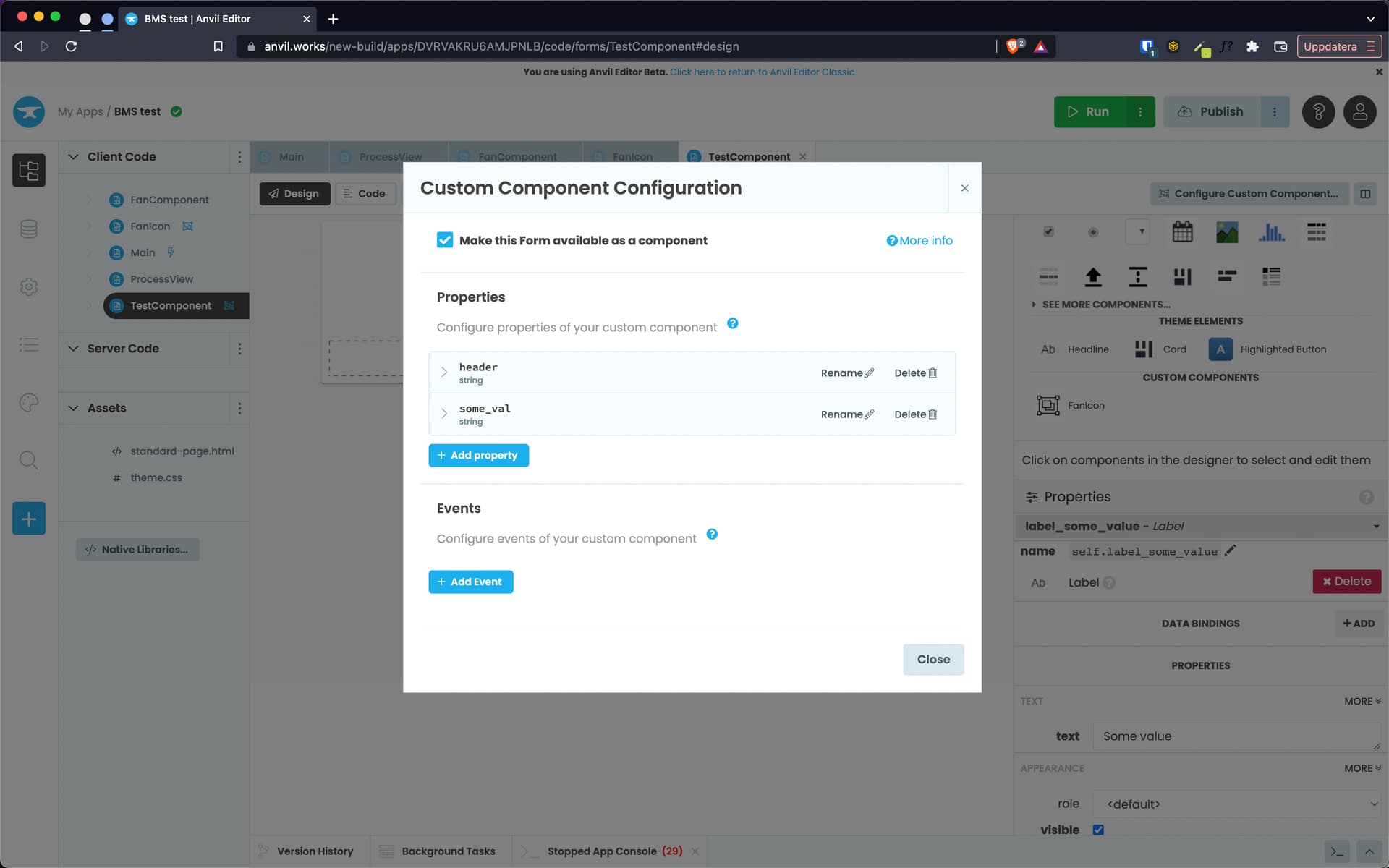Add the Plot chart component

pos(1273,231)
